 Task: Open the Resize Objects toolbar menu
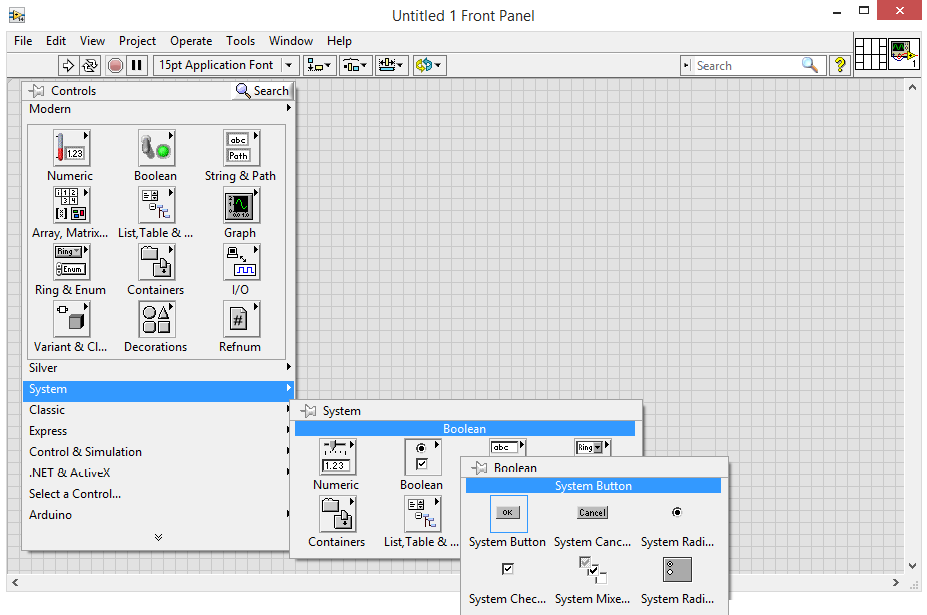point(391,65)
